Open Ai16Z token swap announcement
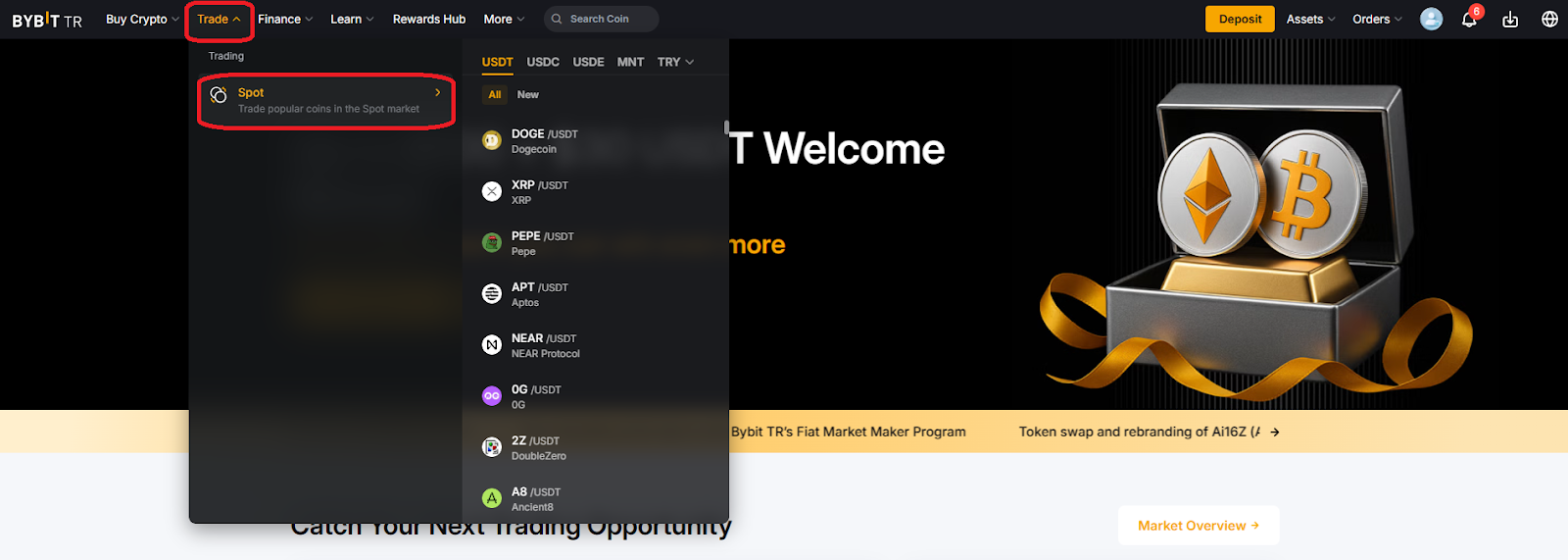Viewport: 1568px width, 560px height. pyautogui.click(x=1140, y=432)
